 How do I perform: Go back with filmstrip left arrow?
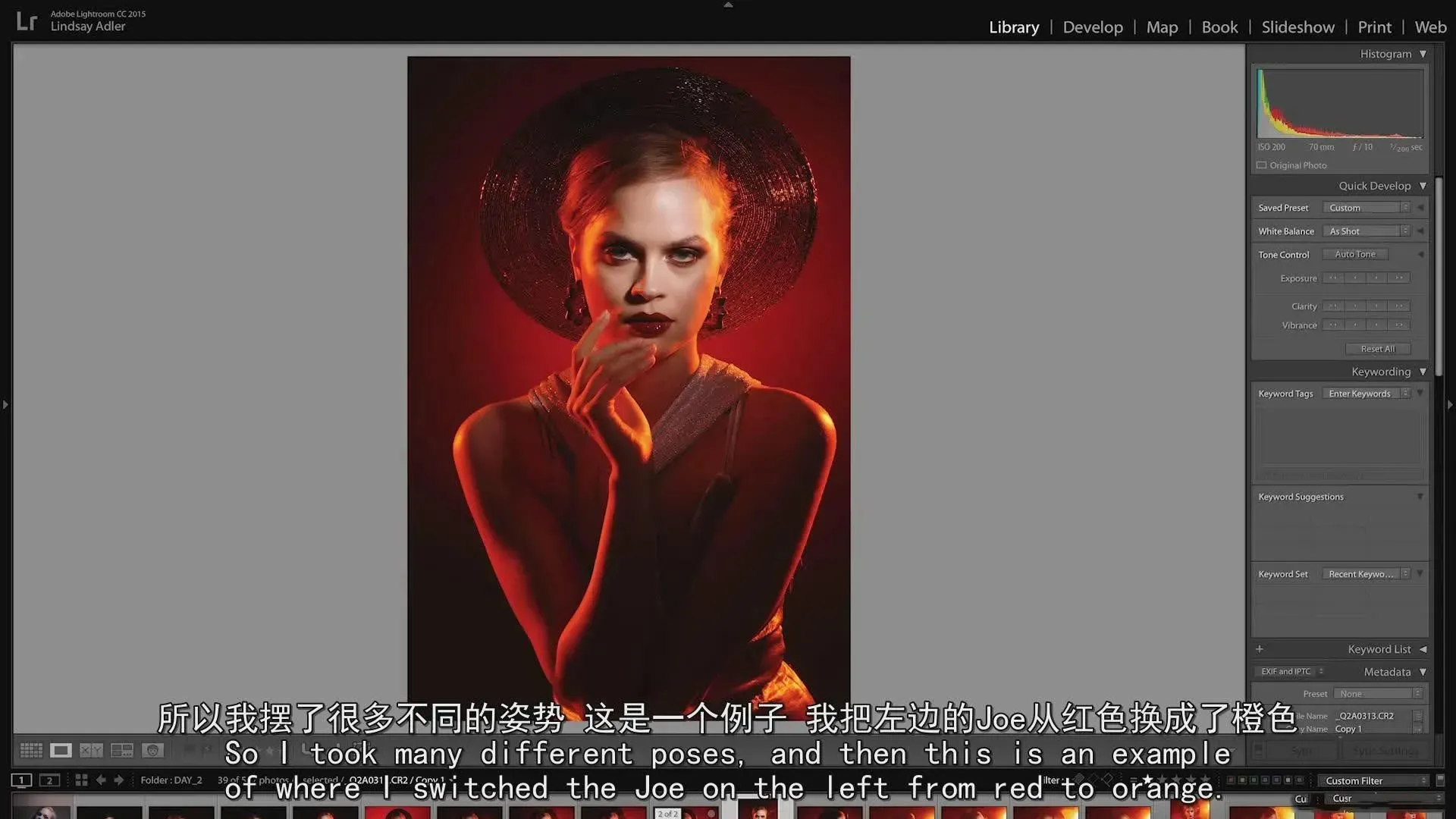(101, 780)
